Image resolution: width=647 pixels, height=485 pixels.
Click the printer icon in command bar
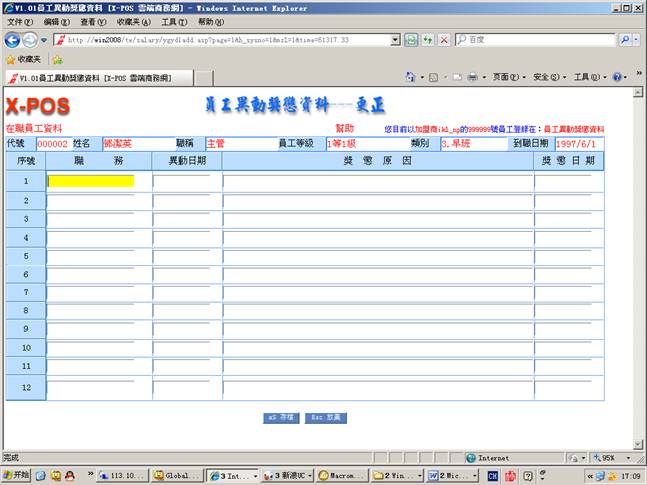[x=472, y=77]
